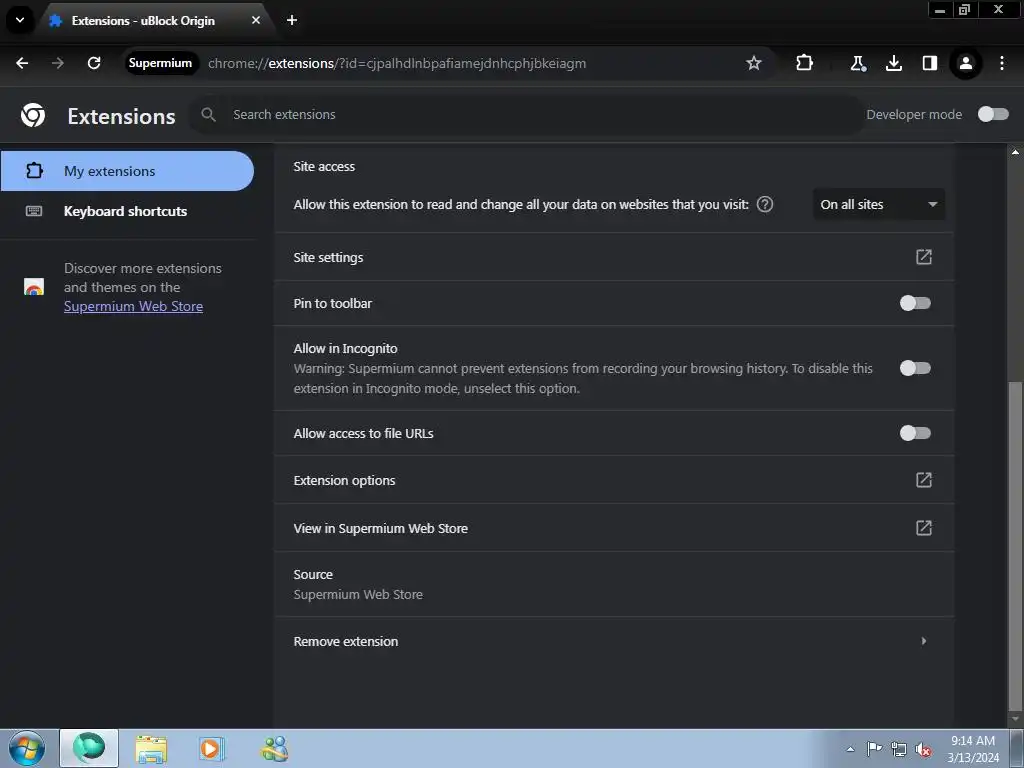
Task: Open a new tab with the plus button
Action: pos(292,20)
